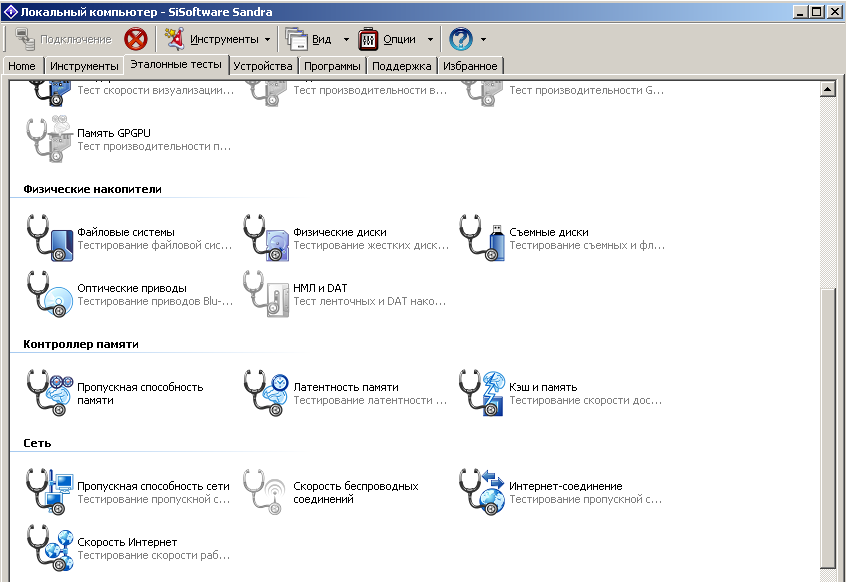The height and width of the screenshot is (582, 846).
Task: Click the text 'Тестирование скорости раб…'
Action: [x=154, y=555]
